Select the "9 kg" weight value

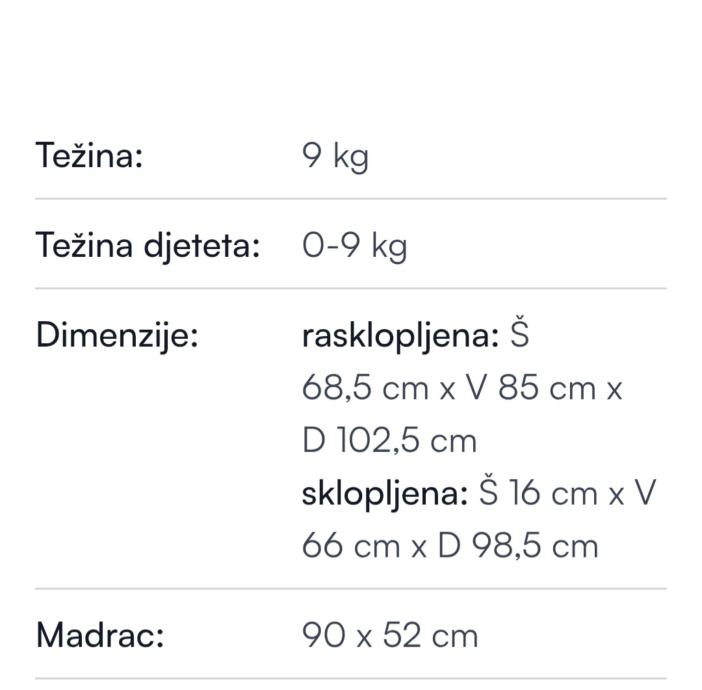pyautogui.click(x=335, y=156)
